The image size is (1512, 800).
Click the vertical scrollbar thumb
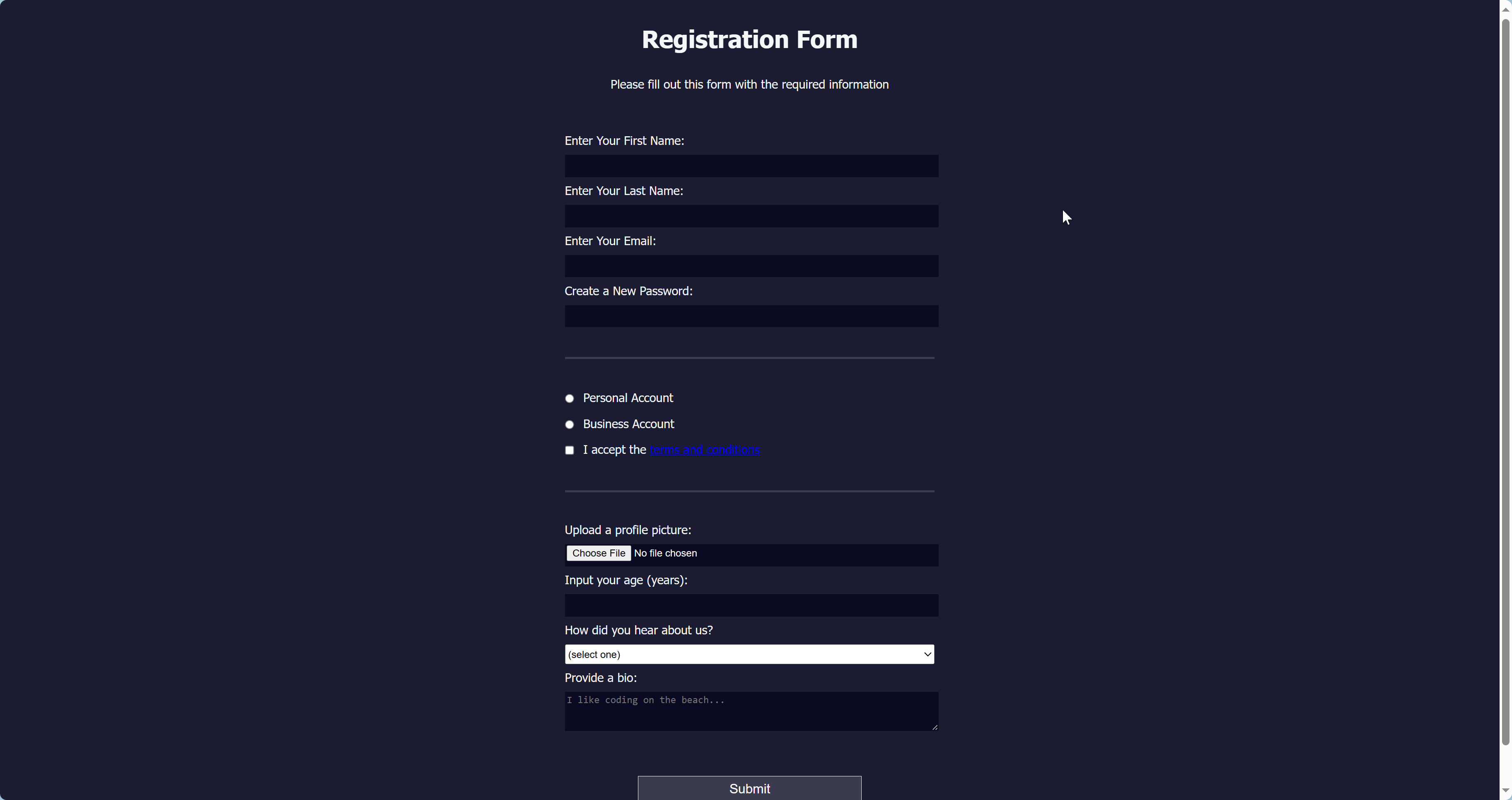pos(1505,381)
